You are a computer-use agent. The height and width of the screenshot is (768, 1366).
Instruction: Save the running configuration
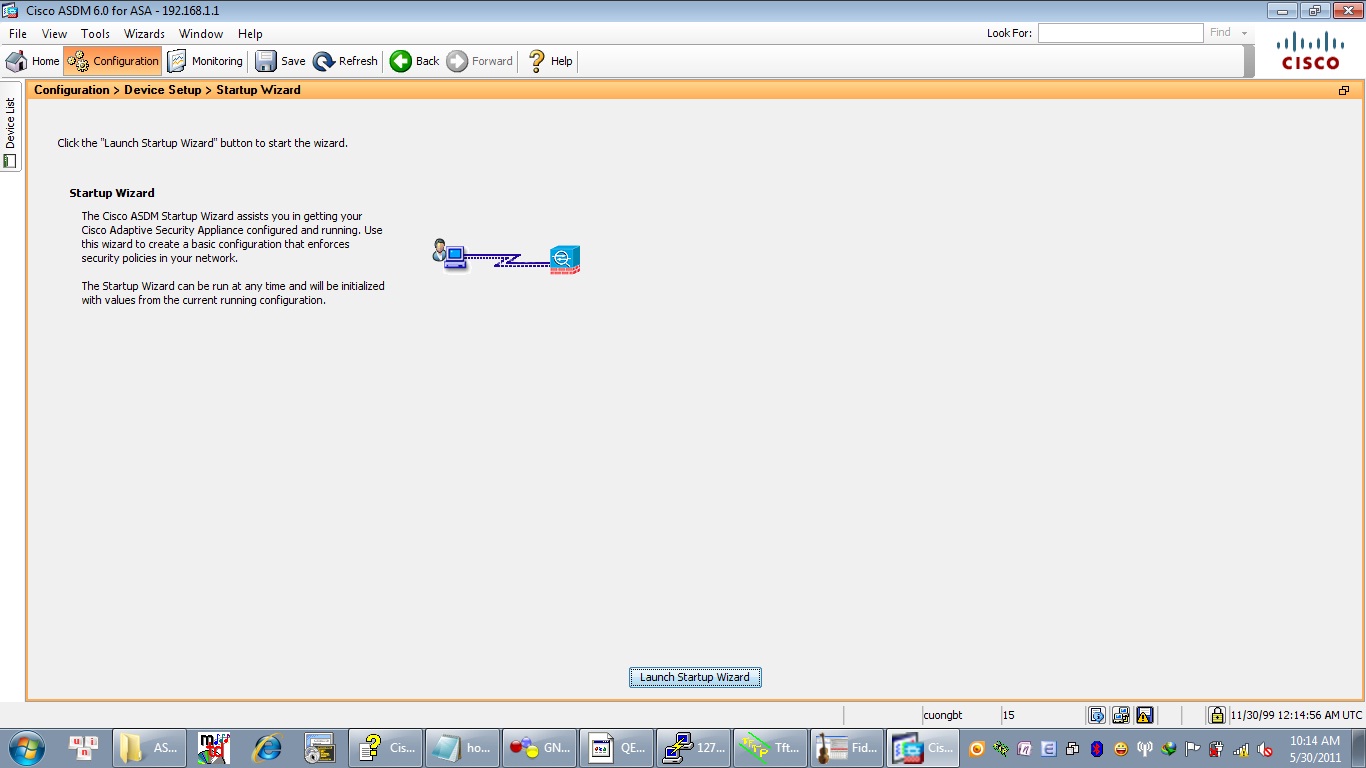coord(280,61)
